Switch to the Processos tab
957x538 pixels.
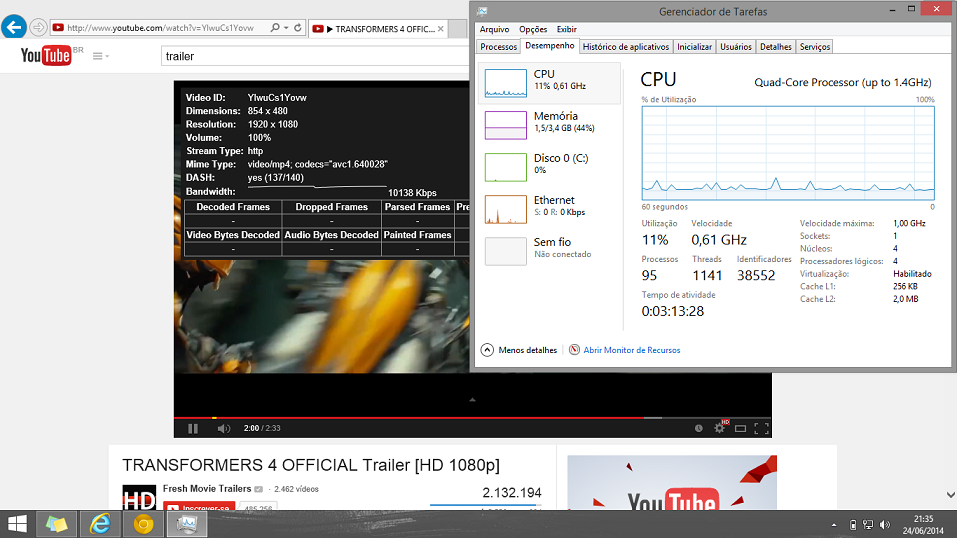click(x=499, y=47)
